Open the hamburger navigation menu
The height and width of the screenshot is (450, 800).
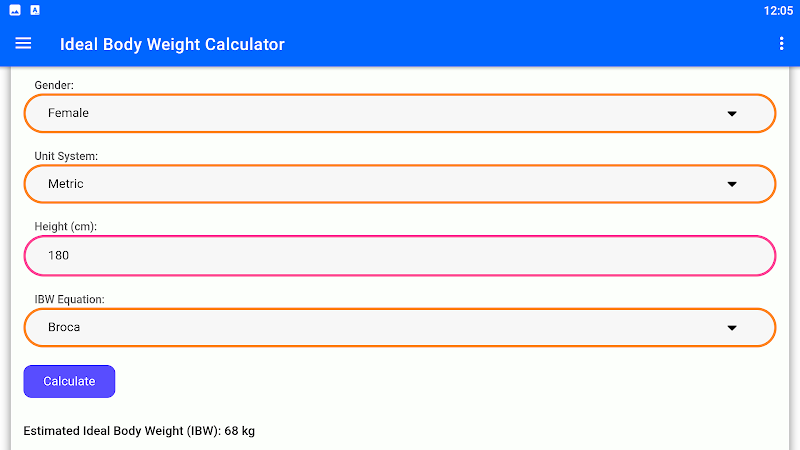coord(24,44)
